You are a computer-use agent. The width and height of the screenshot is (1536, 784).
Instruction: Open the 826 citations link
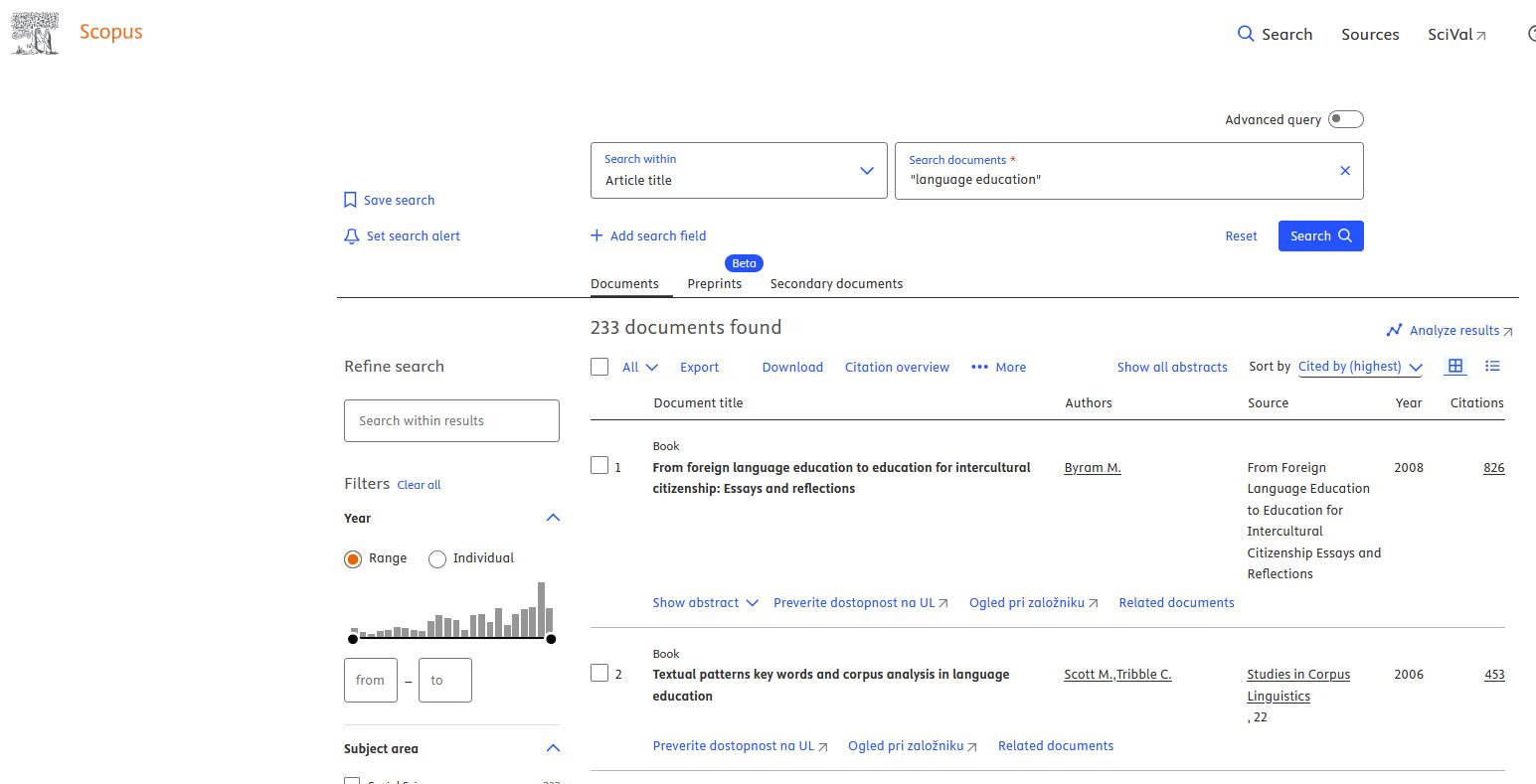[1494, 467]
